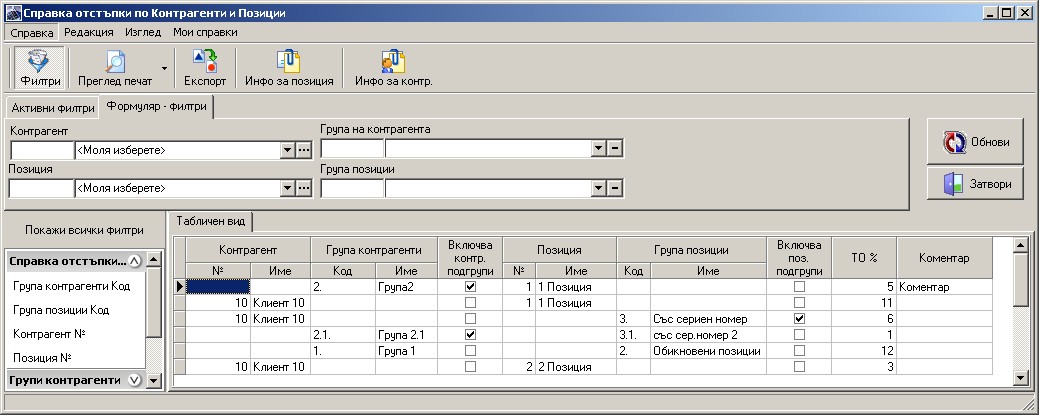Click the current row indicator arrow
The width and height of the screenshot is (1039, 415).
(x=179, y=287)
